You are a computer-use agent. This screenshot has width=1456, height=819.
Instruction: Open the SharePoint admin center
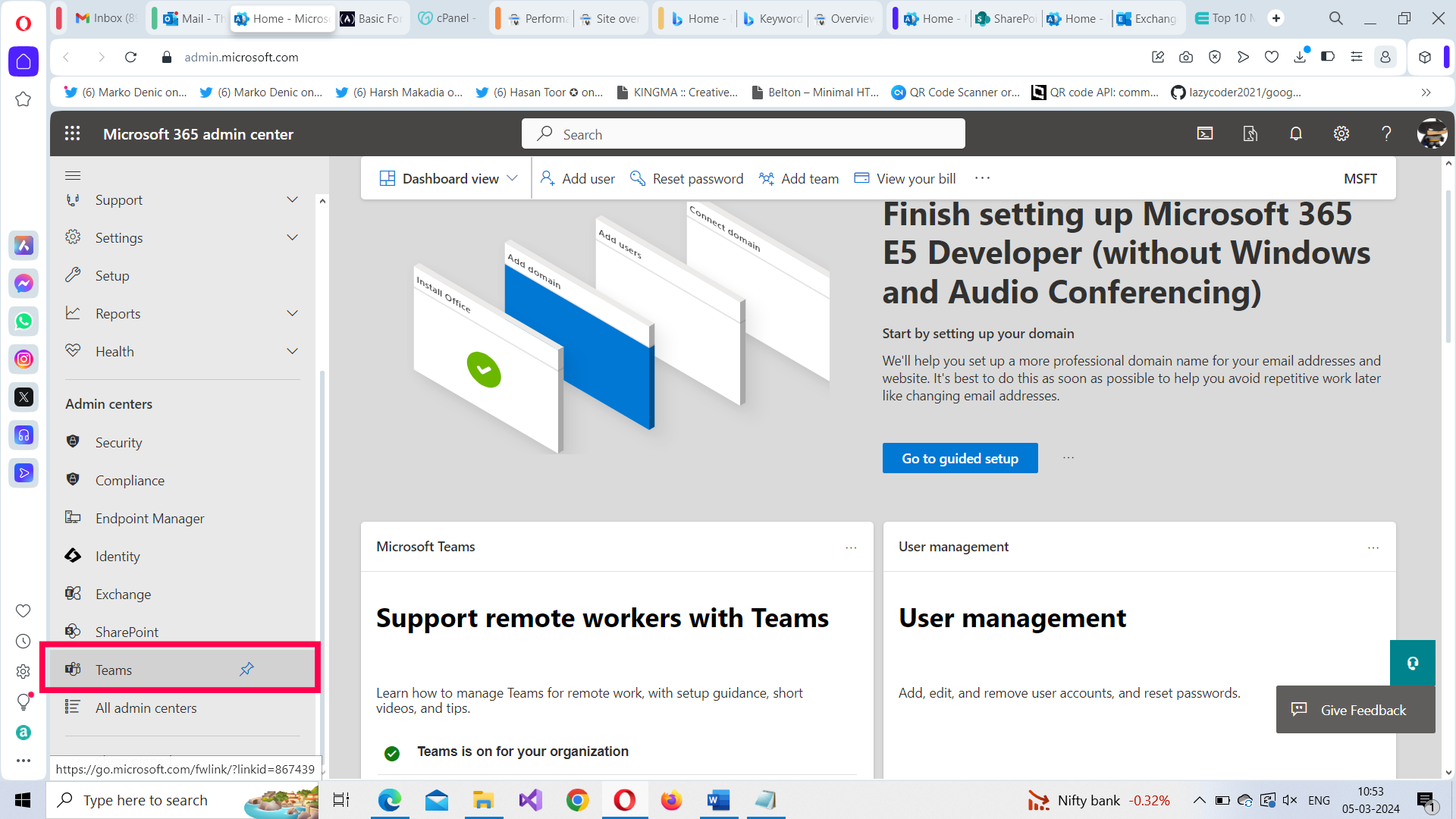[126, 631]
